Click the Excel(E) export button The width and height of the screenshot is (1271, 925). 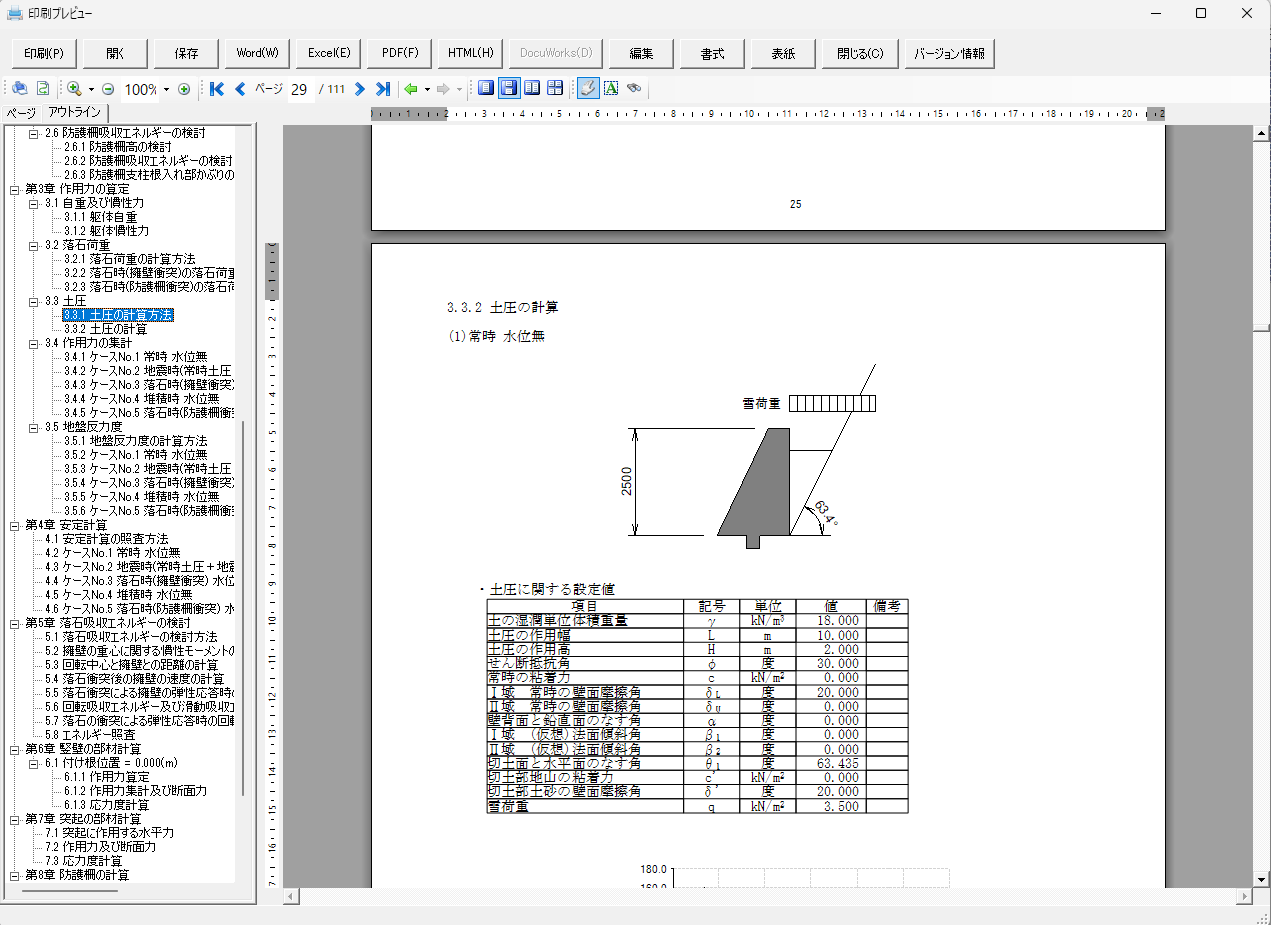(329, 53)
